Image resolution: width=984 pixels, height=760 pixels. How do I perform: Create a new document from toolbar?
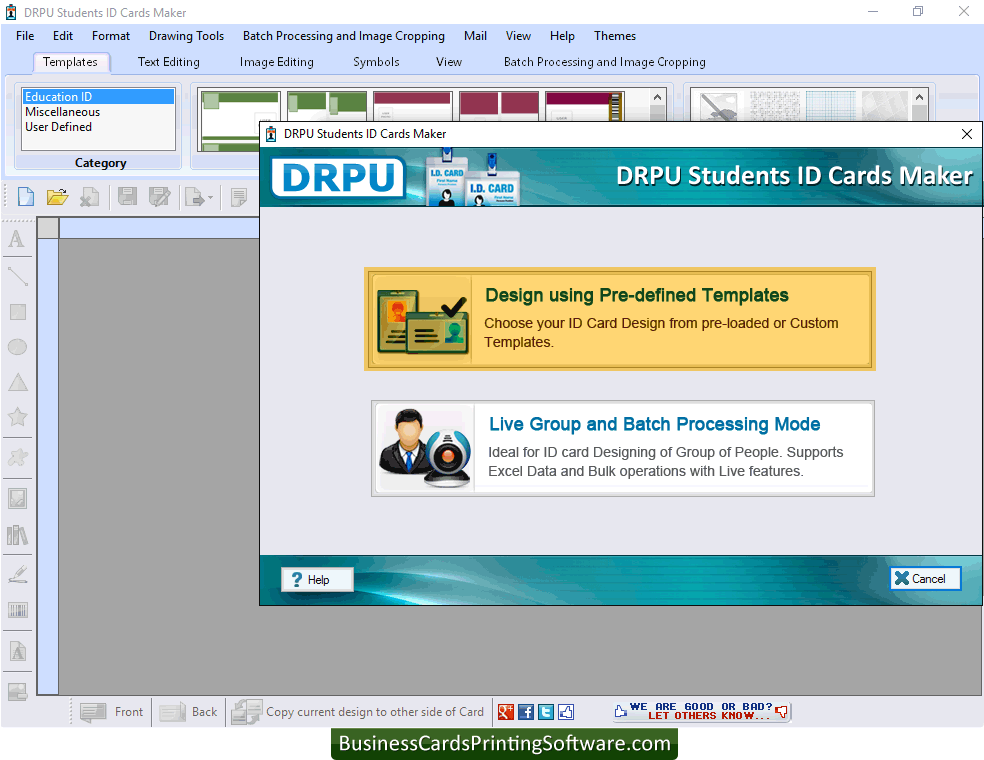click(x=26, y=197)
